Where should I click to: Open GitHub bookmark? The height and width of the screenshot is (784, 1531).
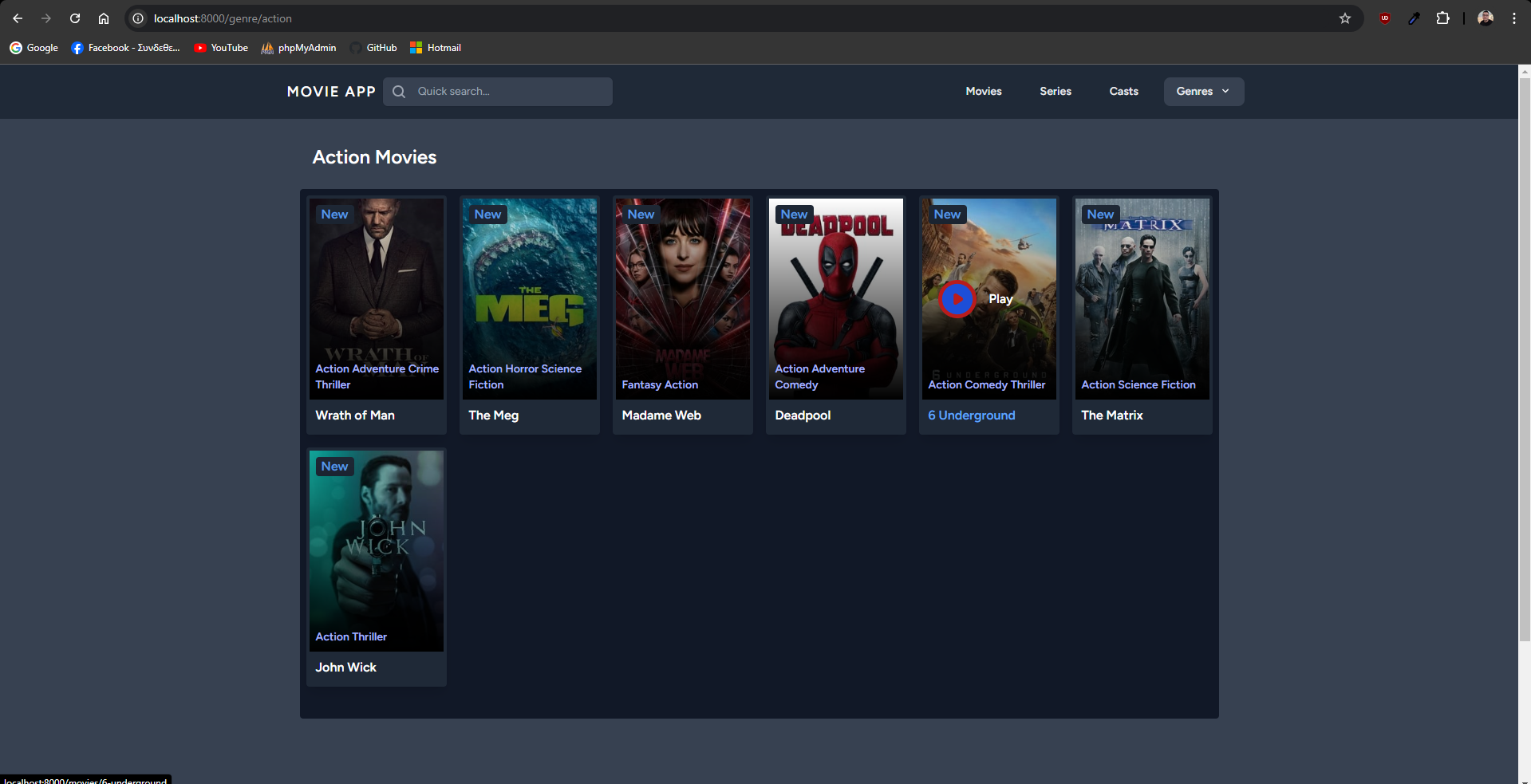coord(373,48)
